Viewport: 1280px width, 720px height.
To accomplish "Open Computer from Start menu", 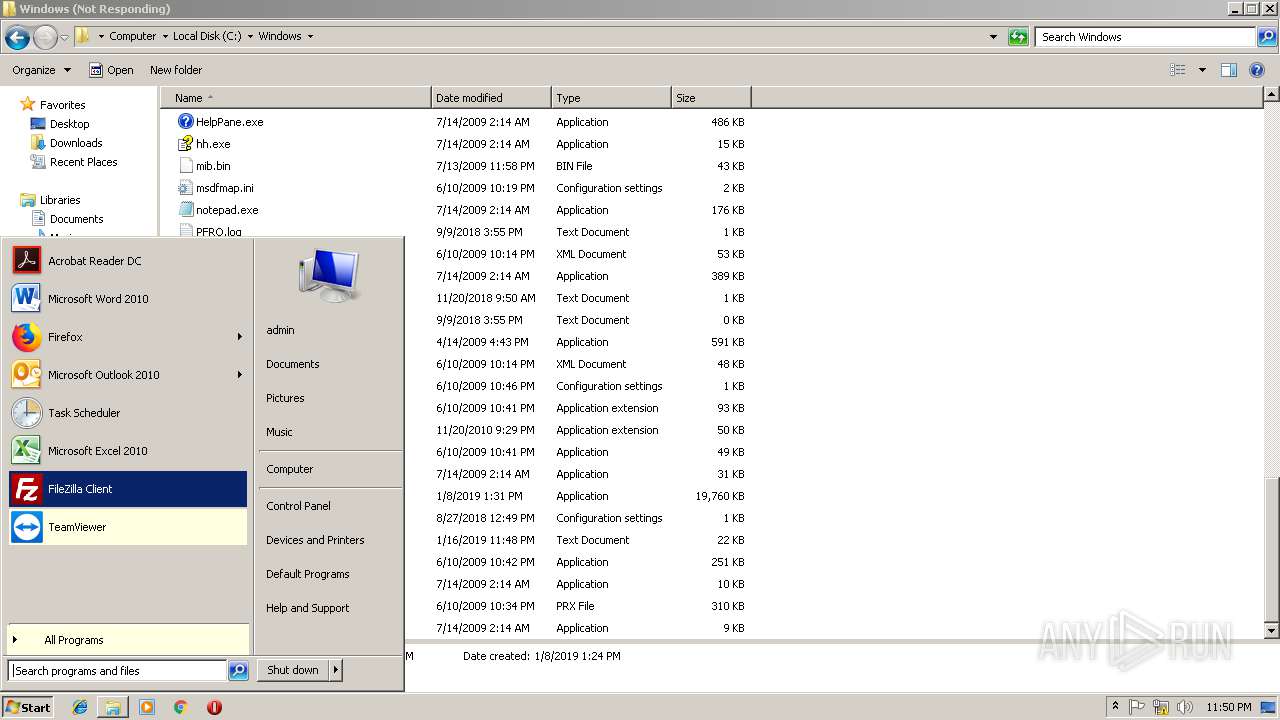I will (290, 469).
